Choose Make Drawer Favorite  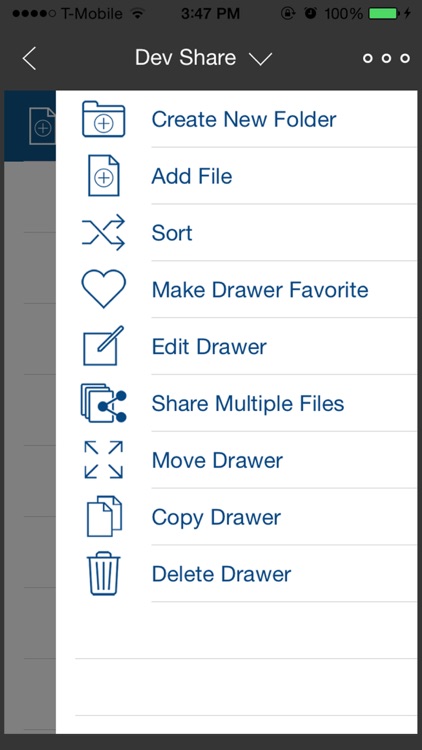point(260,289)
